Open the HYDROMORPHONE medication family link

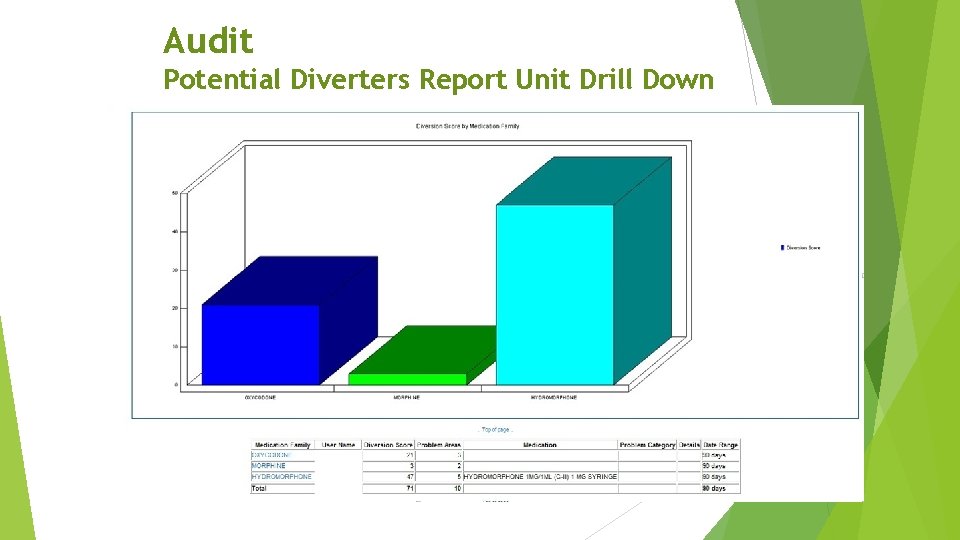point(282,476)
